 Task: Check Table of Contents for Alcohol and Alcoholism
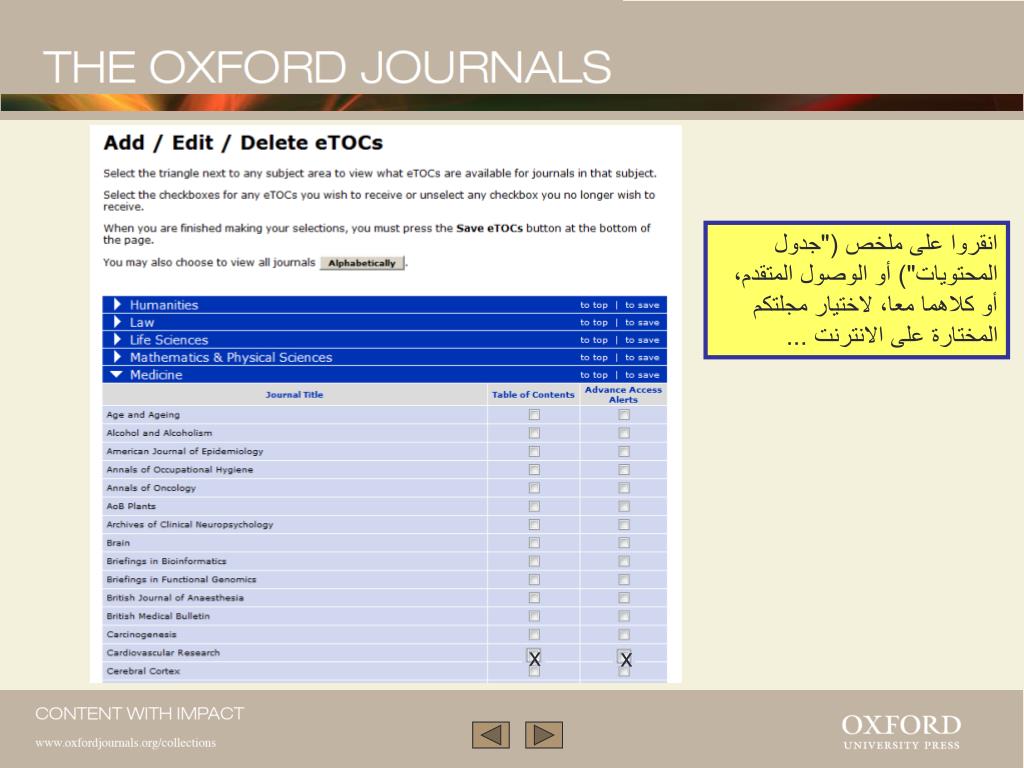point(534,433)
